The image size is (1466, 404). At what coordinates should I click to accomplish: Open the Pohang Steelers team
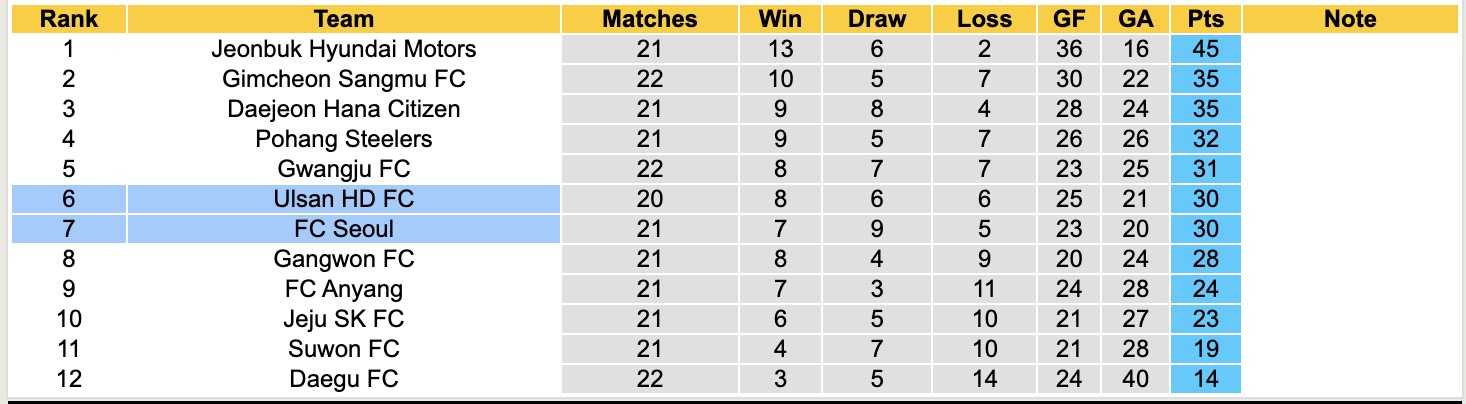pos(343,139)
